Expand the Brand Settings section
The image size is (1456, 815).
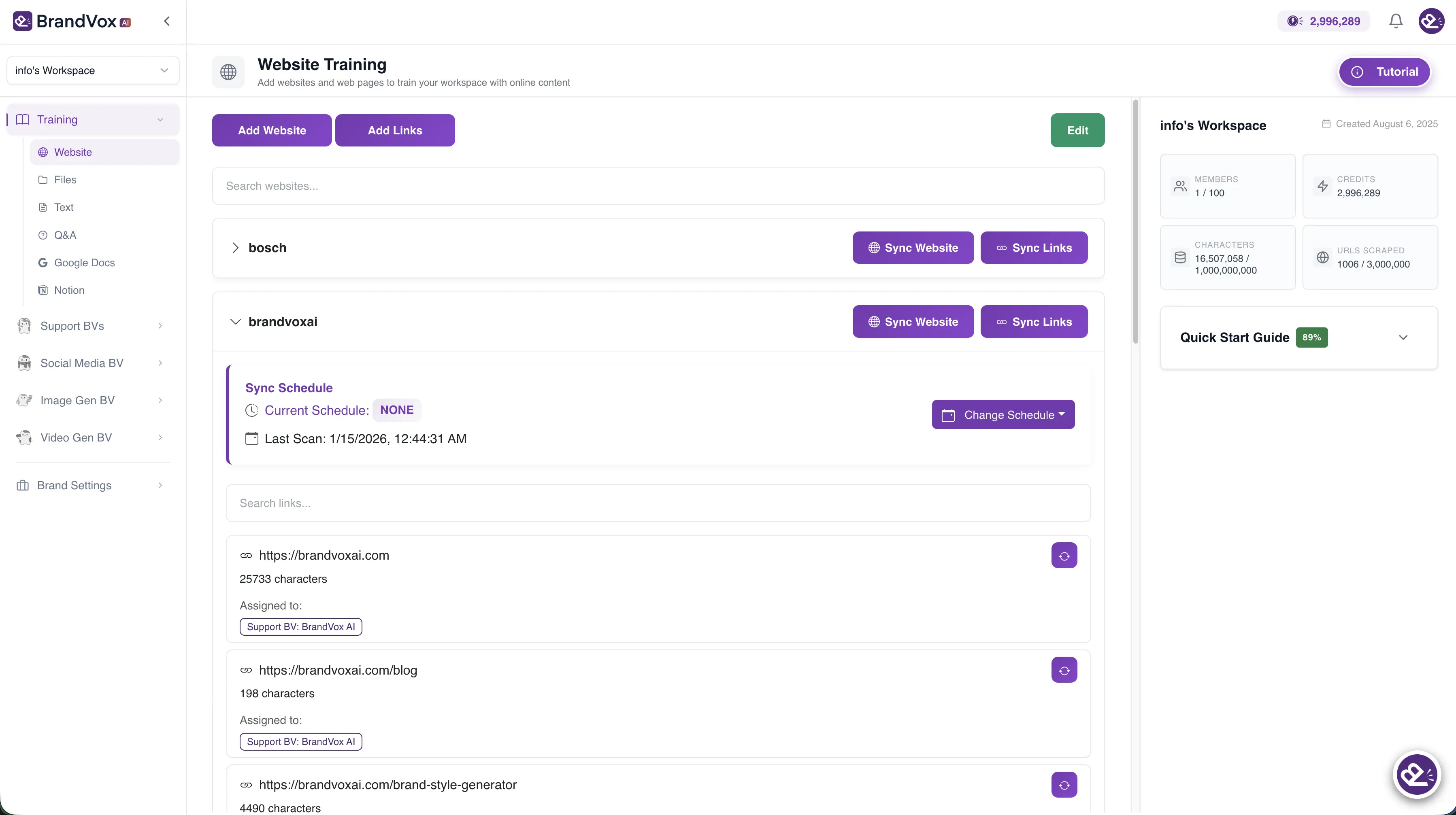point(93,486)
